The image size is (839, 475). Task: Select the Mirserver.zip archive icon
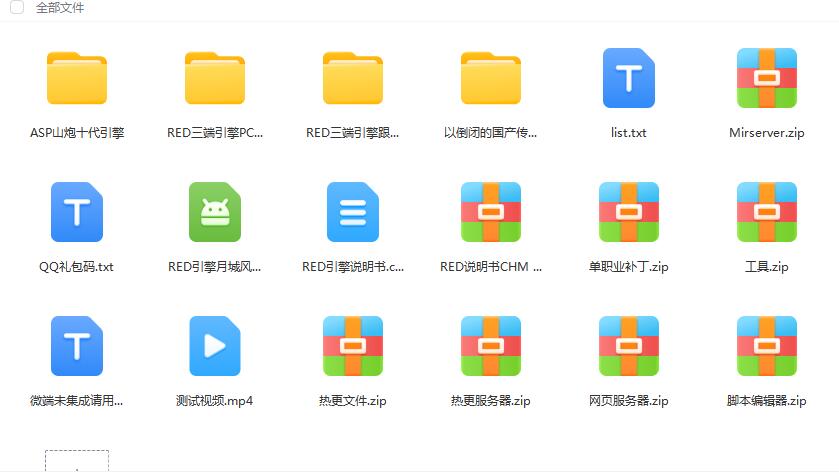pos(767,78)
